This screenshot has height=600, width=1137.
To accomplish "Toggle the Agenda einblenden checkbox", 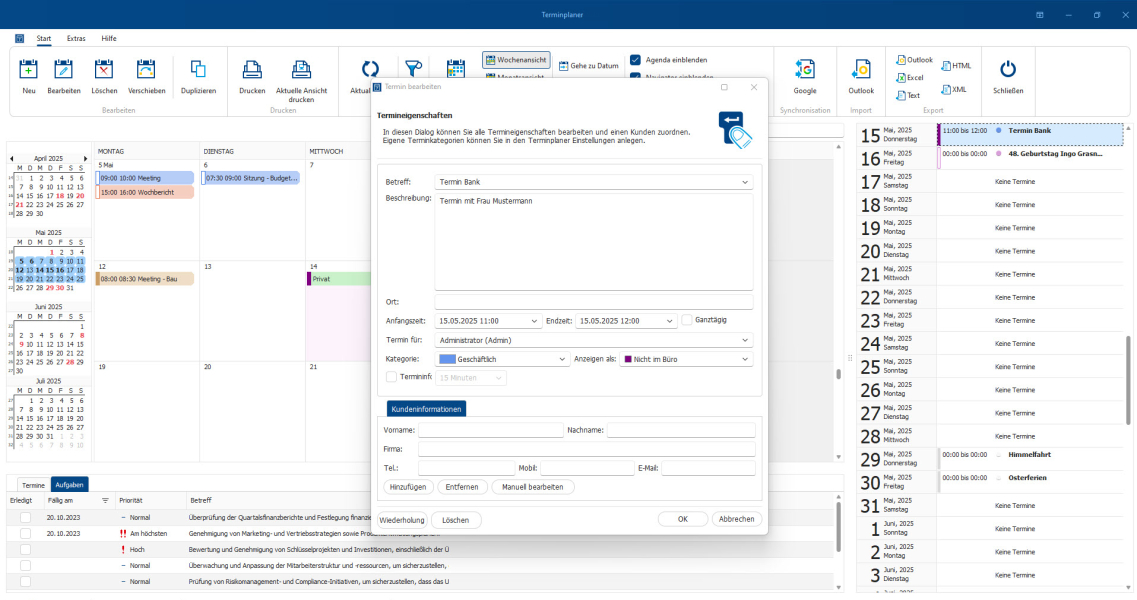I will tap(635, 60).
